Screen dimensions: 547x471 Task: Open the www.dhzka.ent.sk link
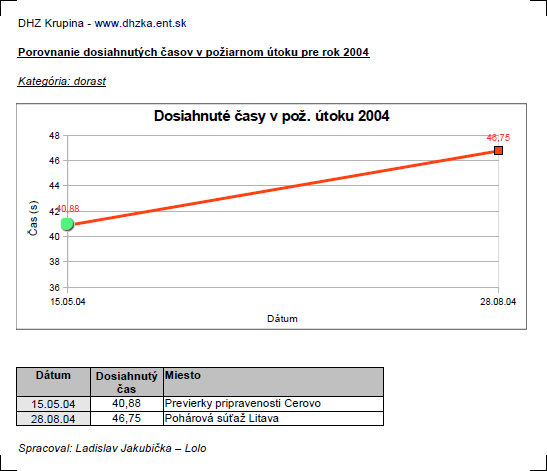click(x=140, y=23)
